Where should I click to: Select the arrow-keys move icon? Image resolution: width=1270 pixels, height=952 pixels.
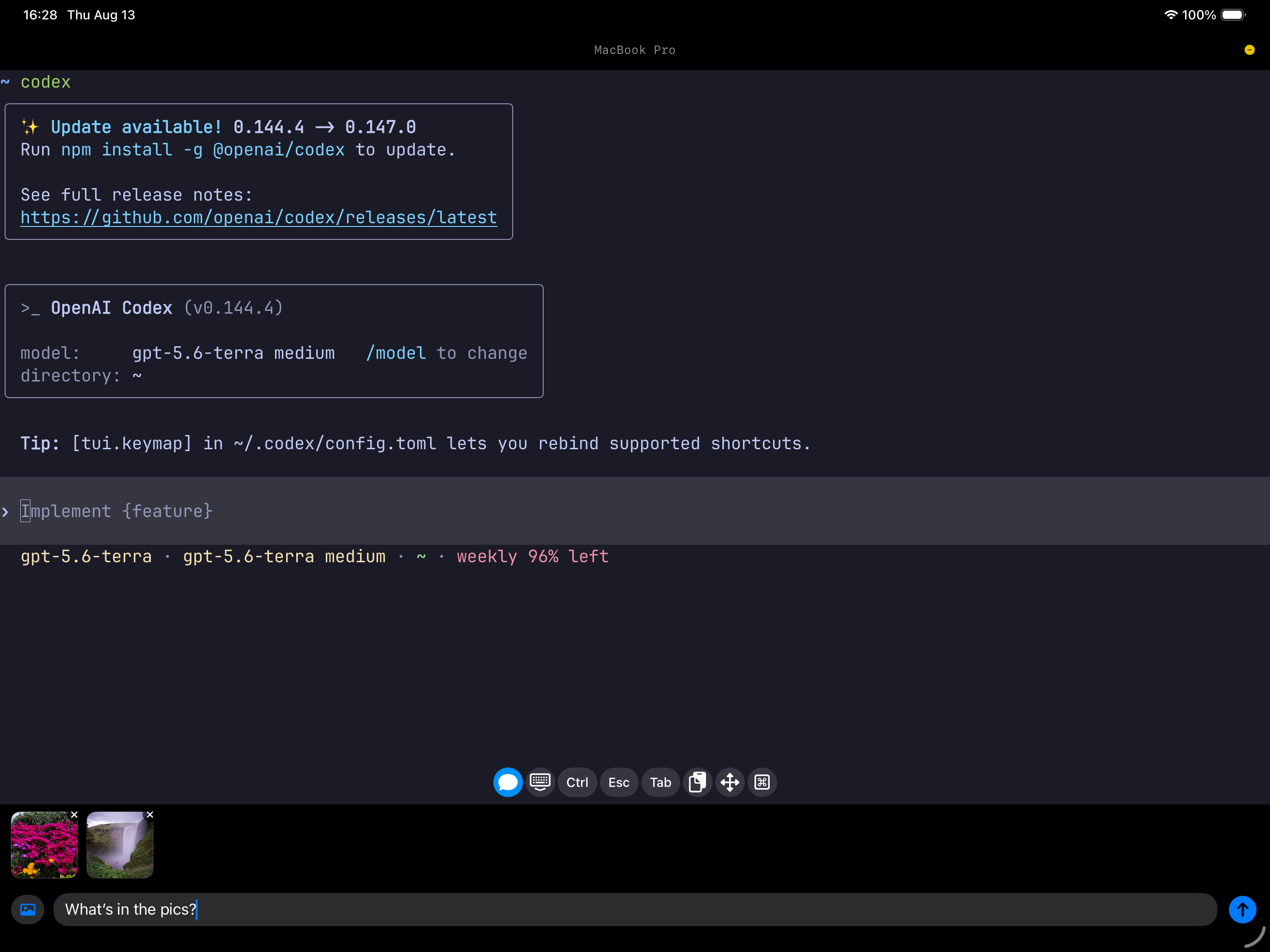730,782
